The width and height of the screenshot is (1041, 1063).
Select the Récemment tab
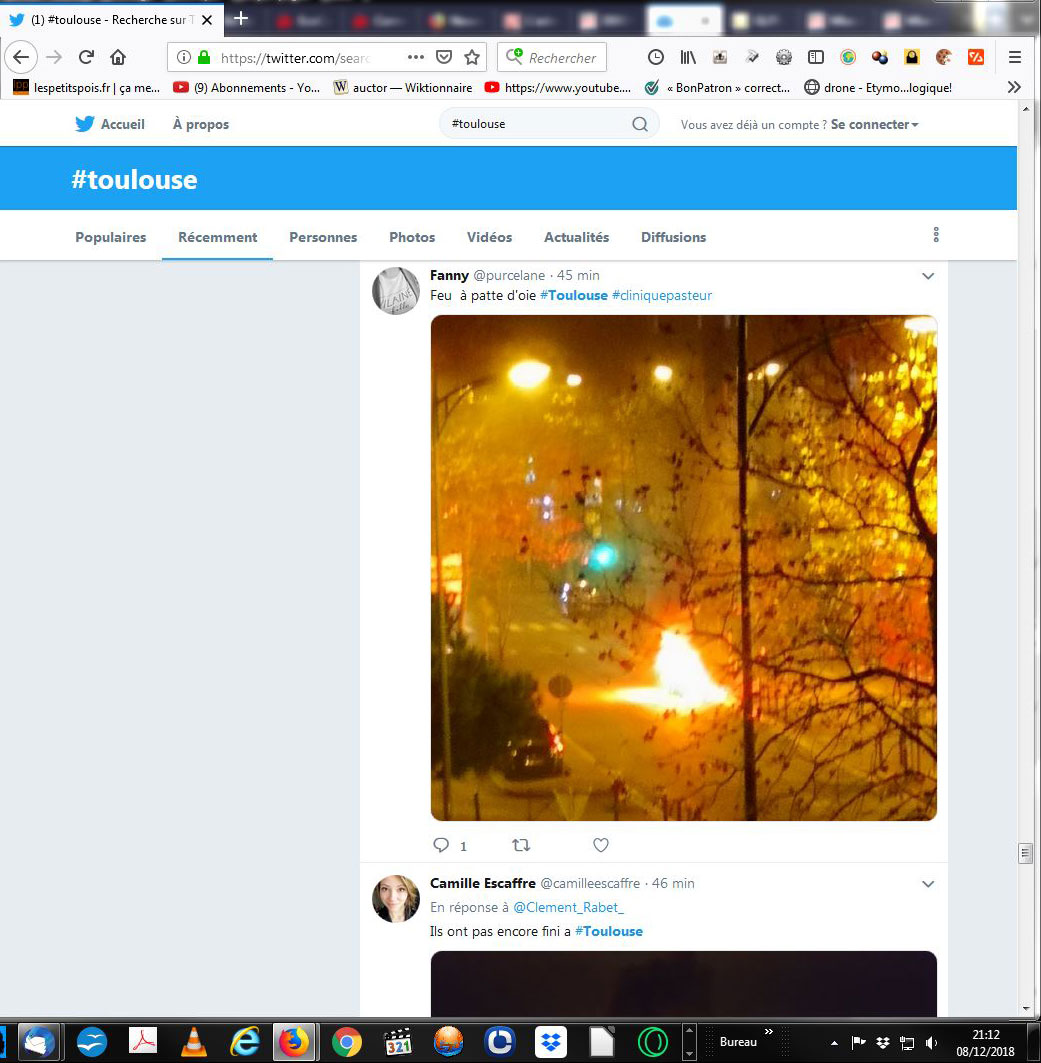click(x=218, y=237)
